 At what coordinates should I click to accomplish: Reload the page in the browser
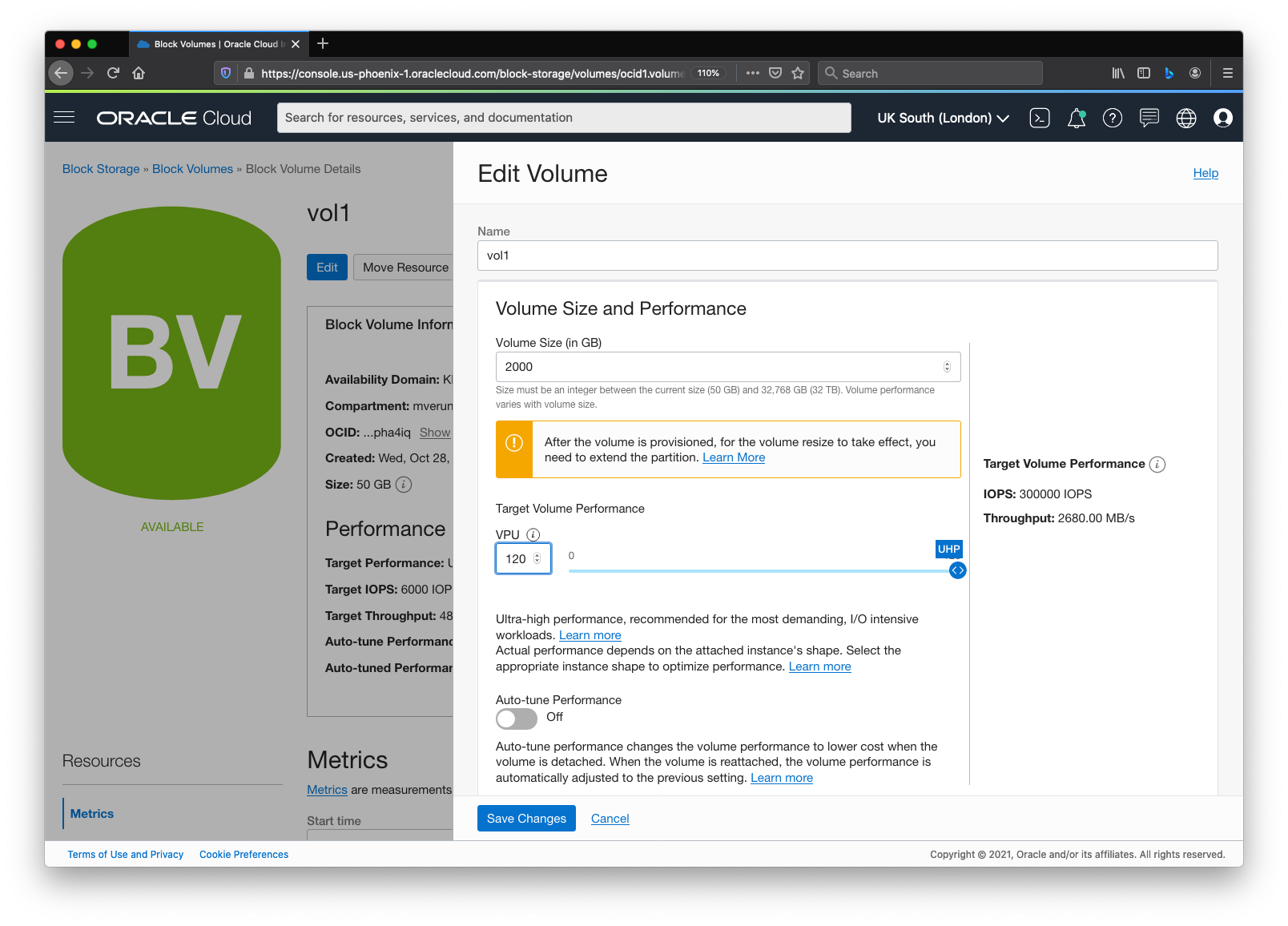click(x=113, y=73)
